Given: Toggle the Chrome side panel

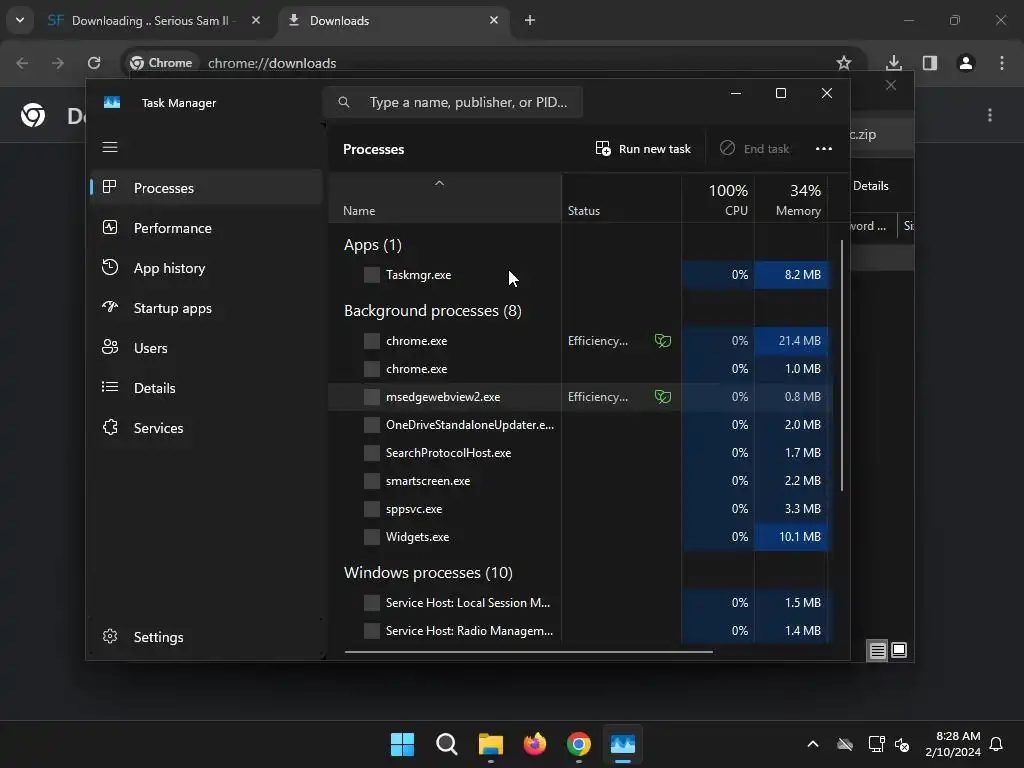Looking at the screenshot, I should (930, 63).
